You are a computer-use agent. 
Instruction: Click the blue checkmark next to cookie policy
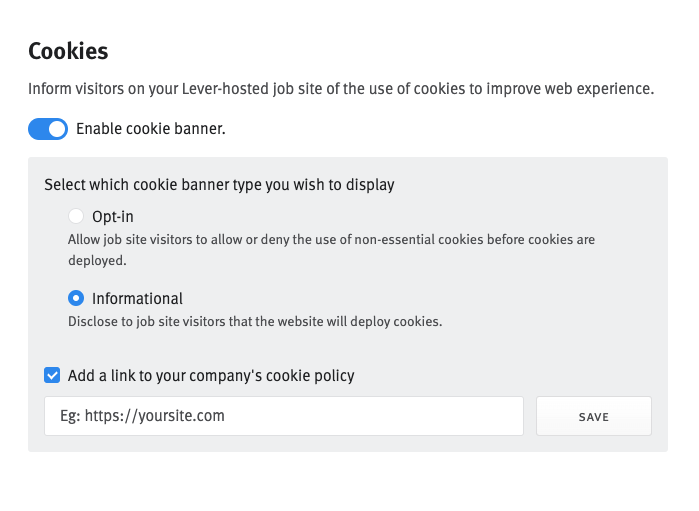[x=52, y=376]
